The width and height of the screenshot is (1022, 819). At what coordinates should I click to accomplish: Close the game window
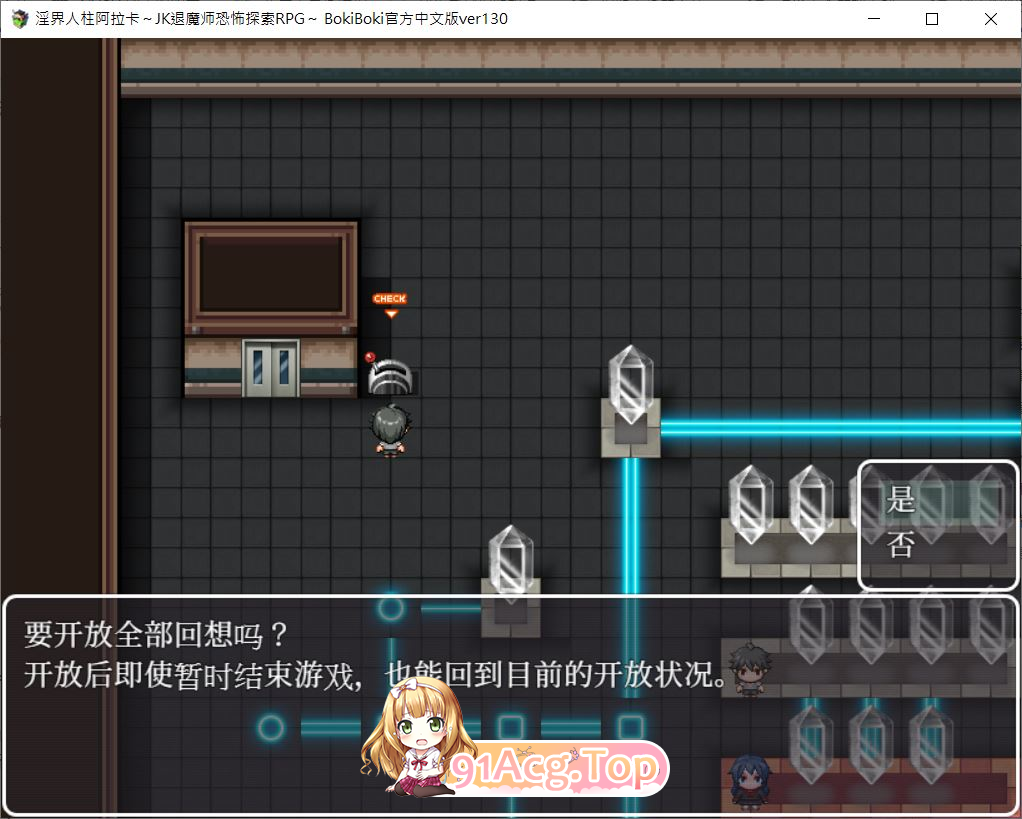click(x=991, y=19)
